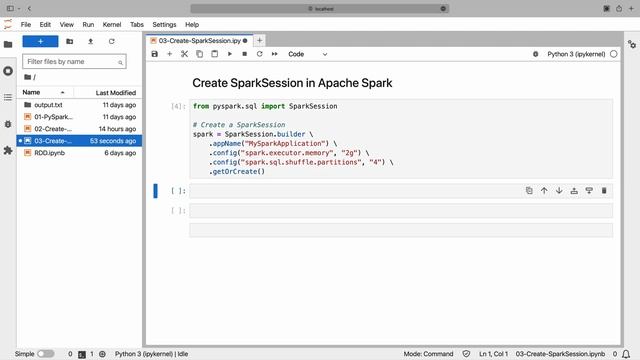Click the blue New Launcher button
640x360 pixels.
tap(40, 41)
